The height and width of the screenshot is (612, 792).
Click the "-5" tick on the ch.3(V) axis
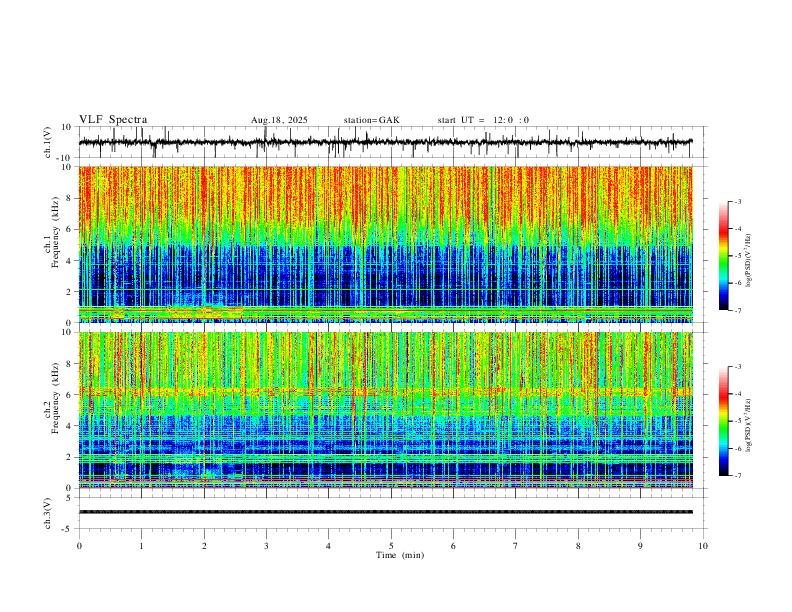point(68,529)
